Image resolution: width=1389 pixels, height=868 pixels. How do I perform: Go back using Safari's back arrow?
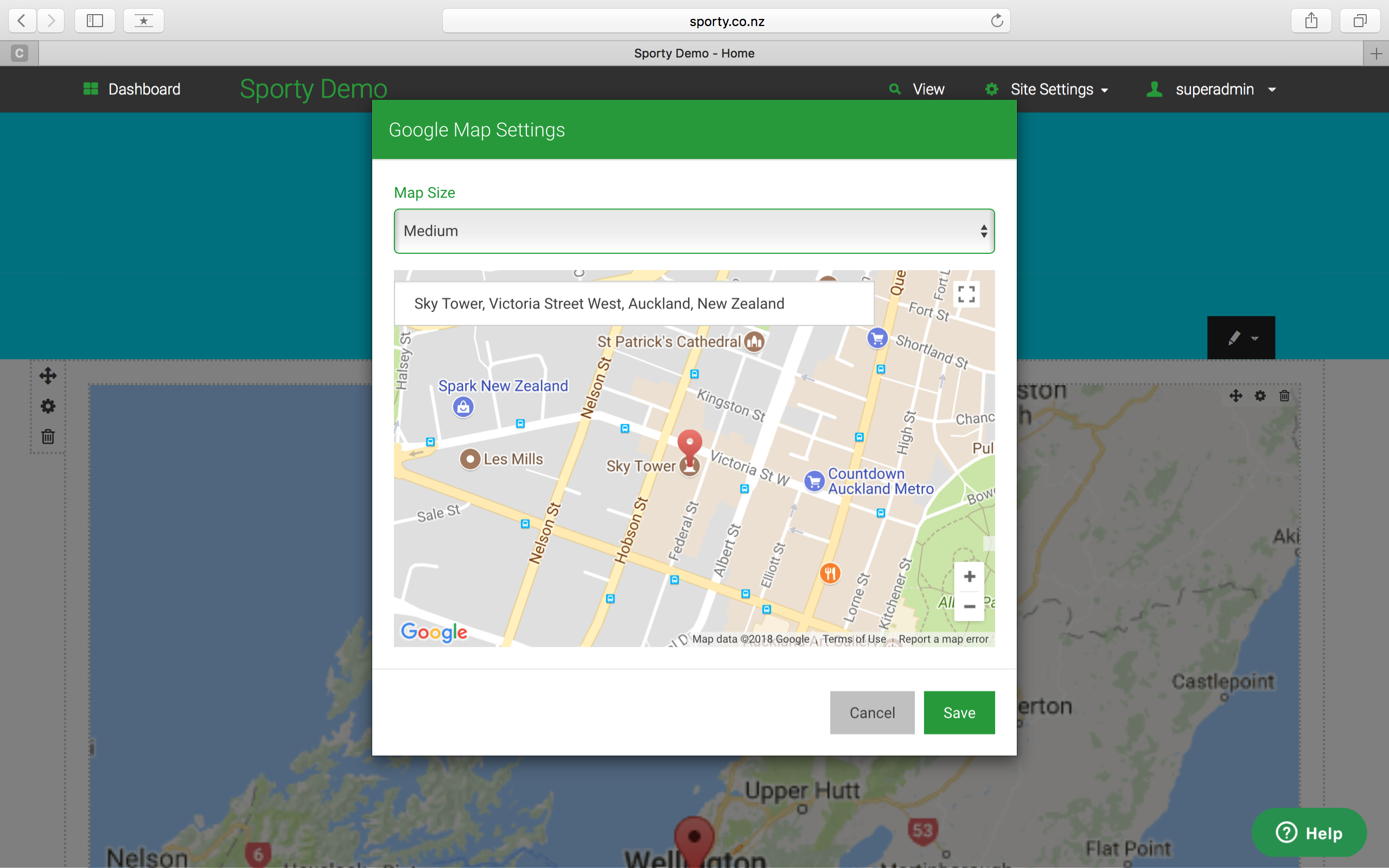pos(22,21)
